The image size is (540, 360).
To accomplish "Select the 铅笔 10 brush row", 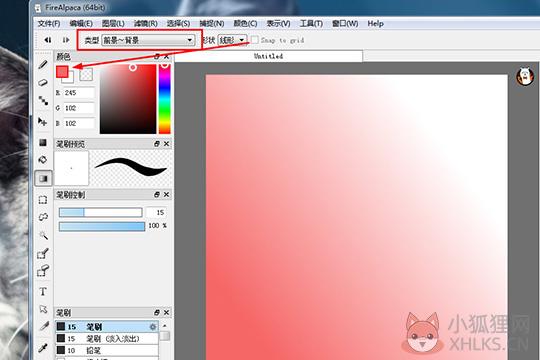I will pyautogui.click(x=107, y=350).
